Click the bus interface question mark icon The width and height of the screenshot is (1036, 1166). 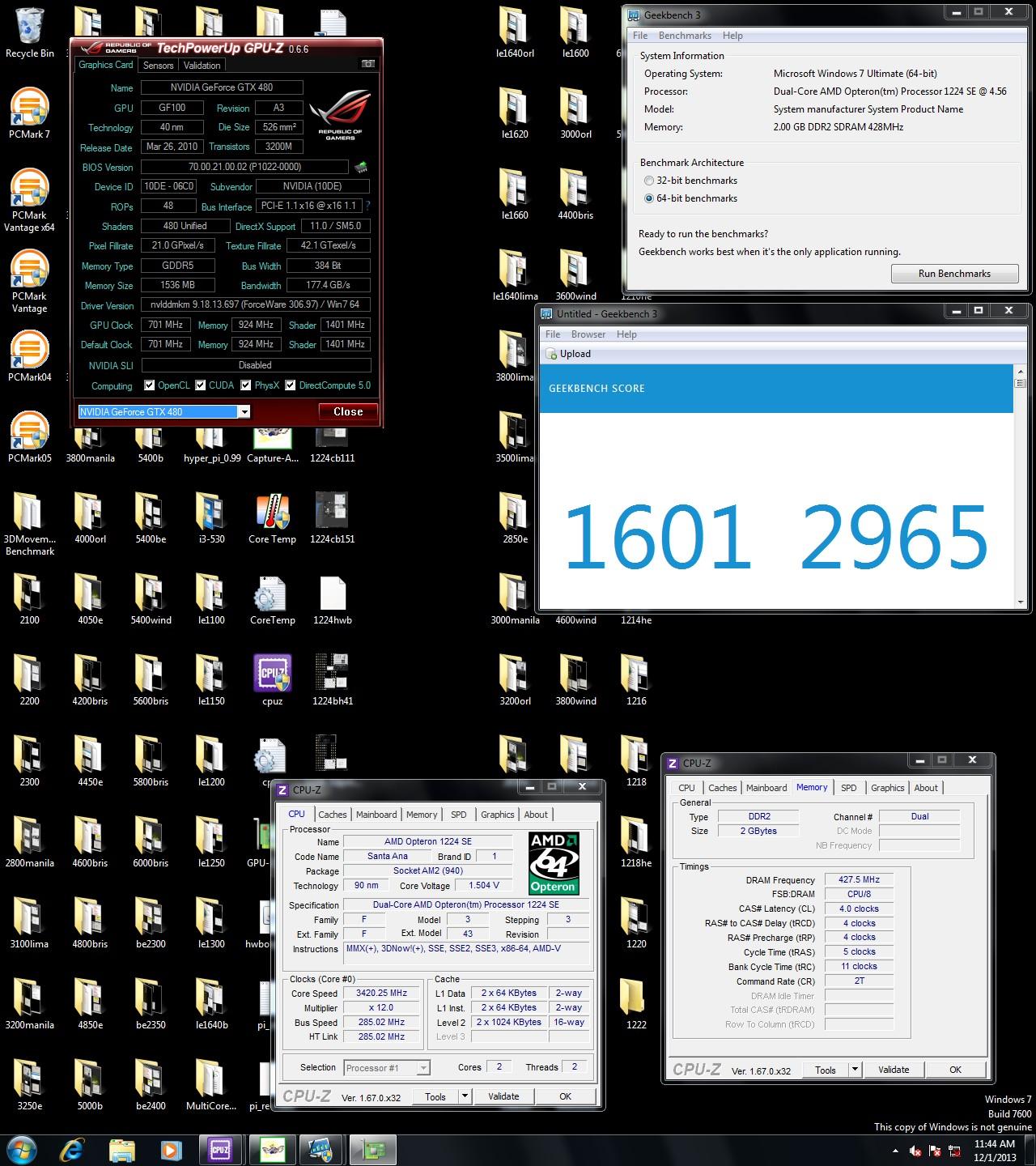pos(368,206)
